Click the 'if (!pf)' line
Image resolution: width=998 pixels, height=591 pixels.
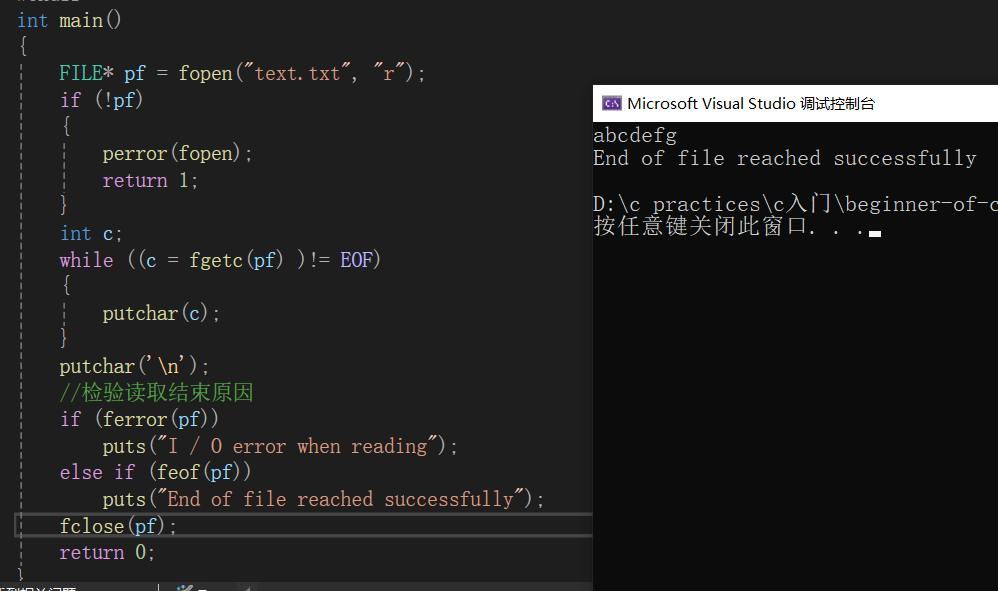101,100
